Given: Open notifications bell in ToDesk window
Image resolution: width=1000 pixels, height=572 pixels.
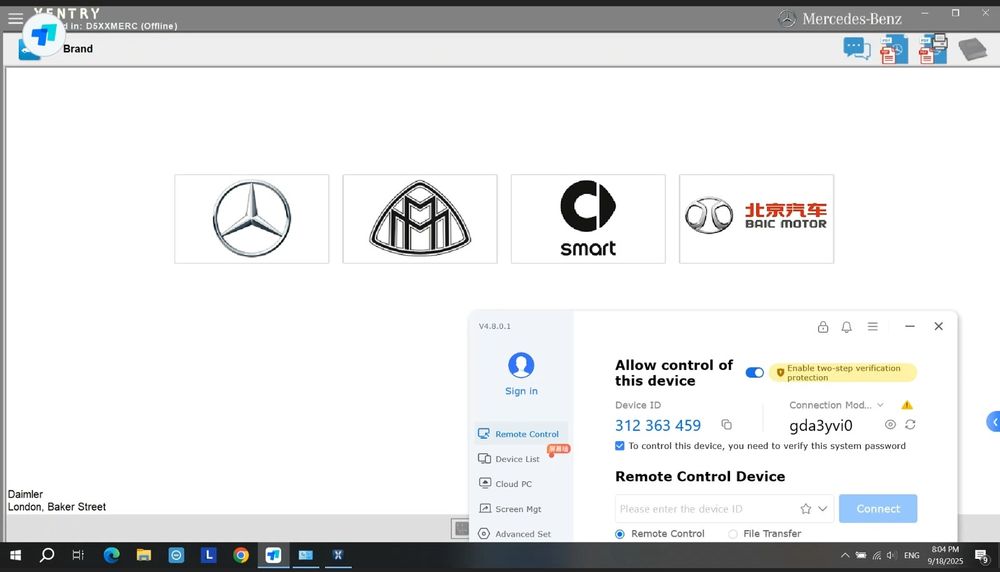Looking at the screenshot, I should point(846,326).
